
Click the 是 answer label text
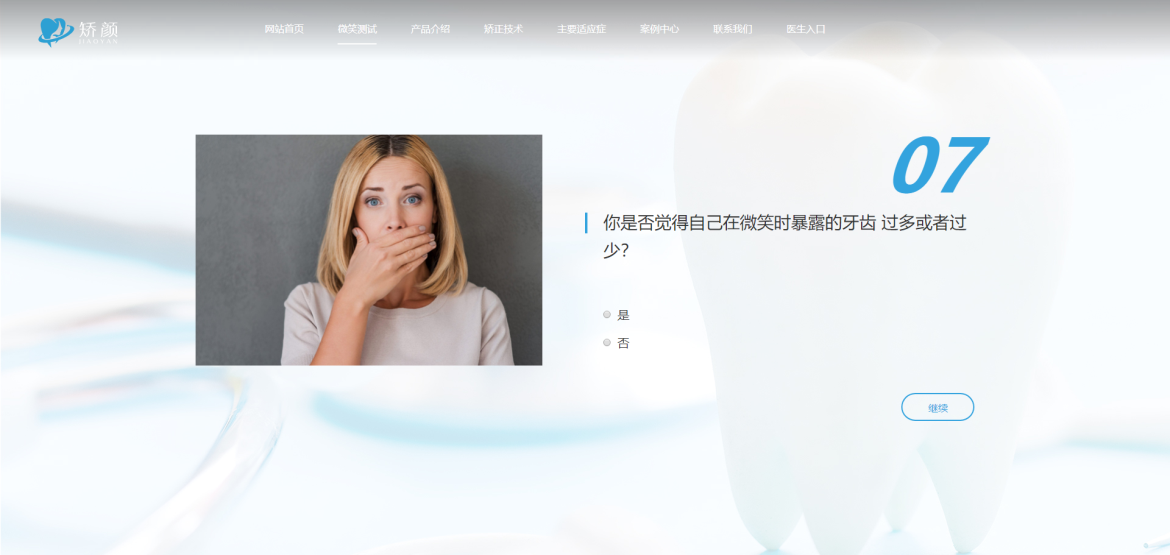(x=624, y=315)
